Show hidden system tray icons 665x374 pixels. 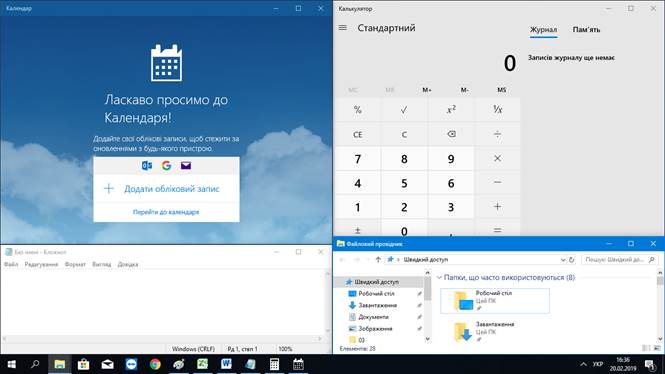click(x=584, y=364)
